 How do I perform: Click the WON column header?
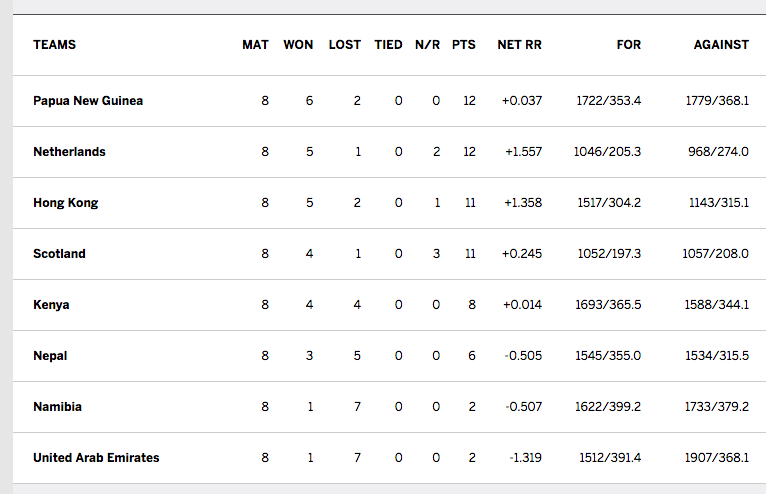[298, 45]
